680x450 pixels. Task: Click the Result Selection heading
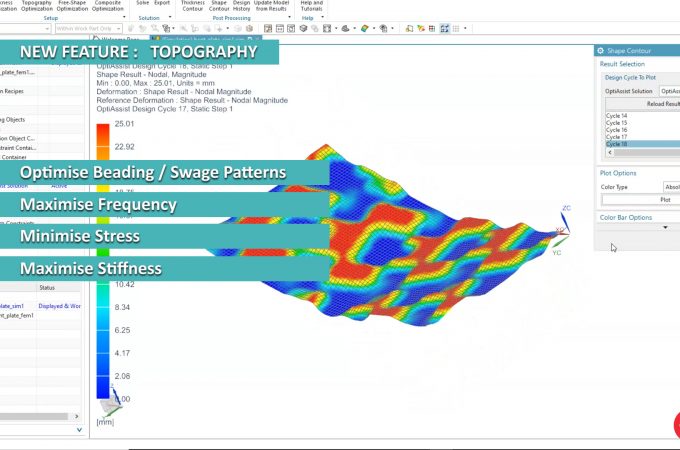pos(622,64)
